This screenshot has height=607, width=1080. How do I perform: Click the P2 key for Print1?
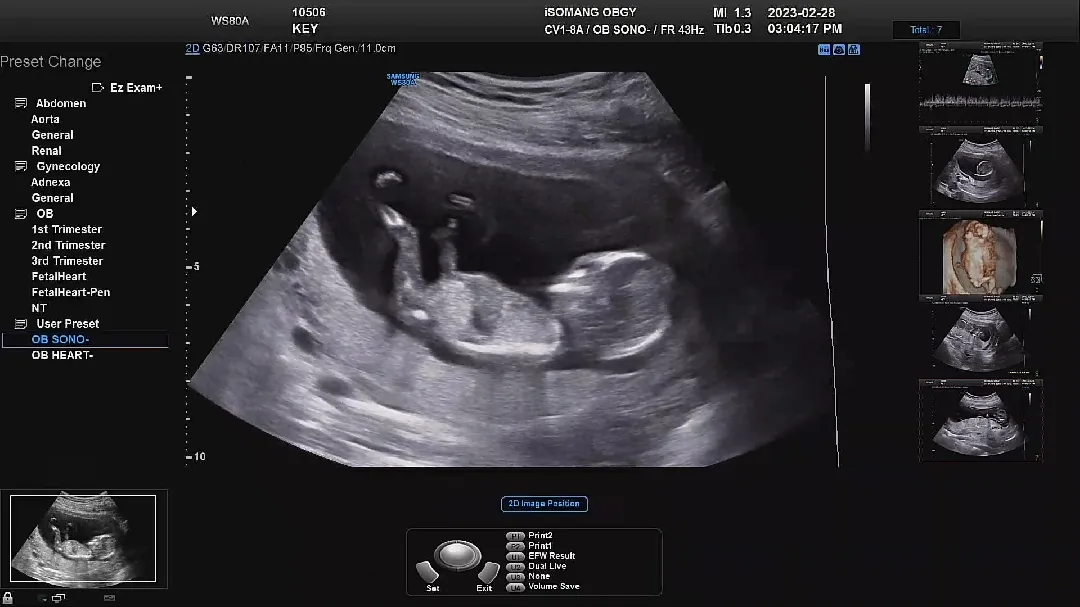(515, 546)
